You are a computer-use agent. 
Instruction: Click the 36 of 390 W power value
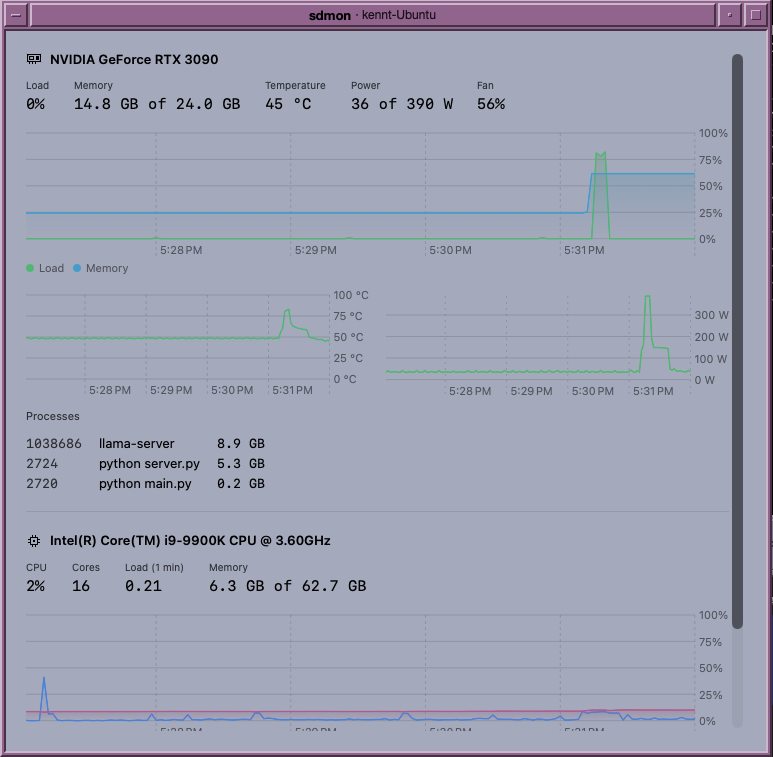click(x=402, y=104)
